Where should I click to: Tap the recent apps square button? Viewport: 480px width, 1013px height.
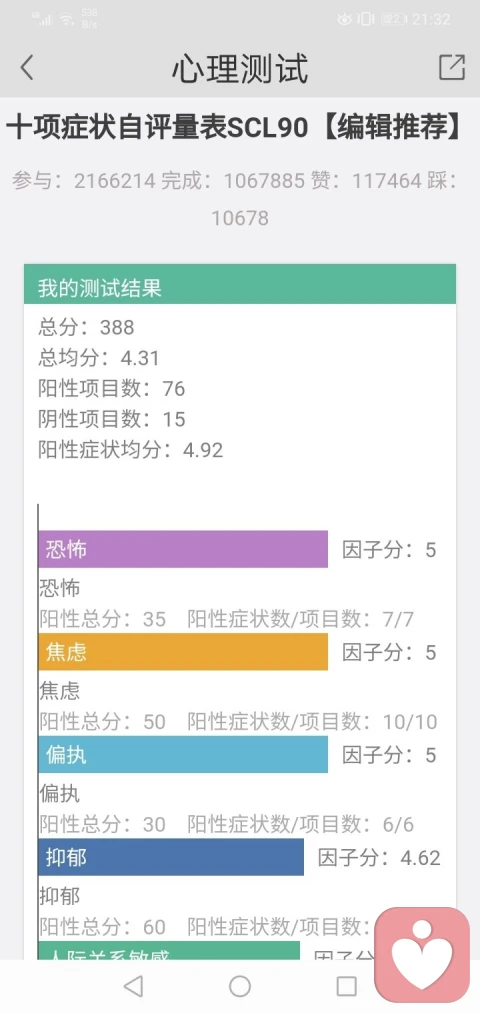(x=346, y=986)
